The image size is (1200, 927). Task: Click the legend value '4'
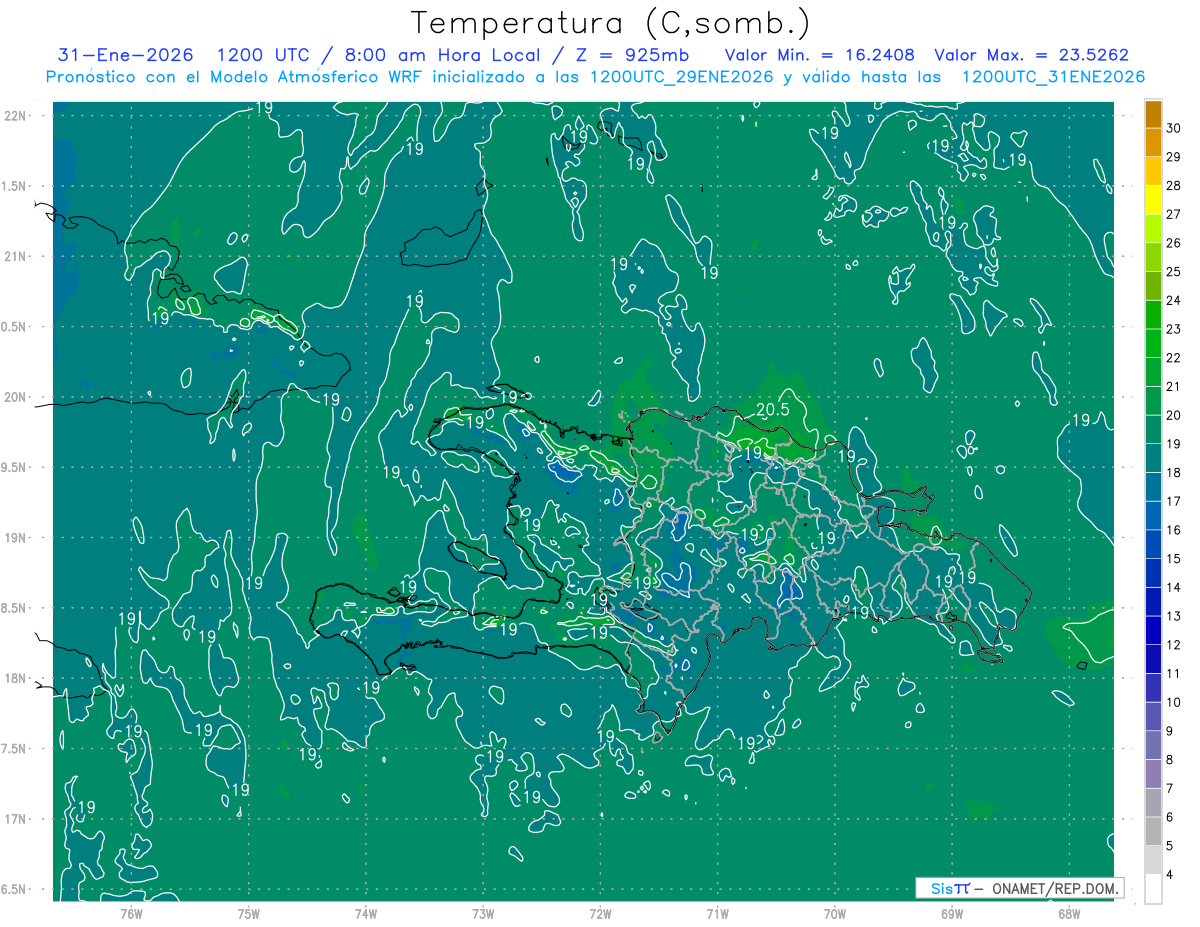[x=1171, y=875]
